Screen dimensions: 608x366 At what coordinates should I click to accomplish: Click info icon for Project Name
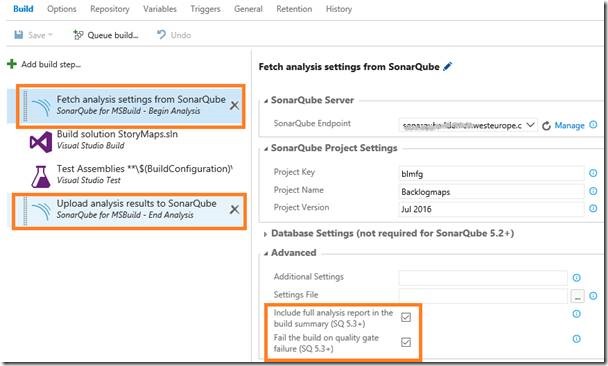[x=593, y=191]
